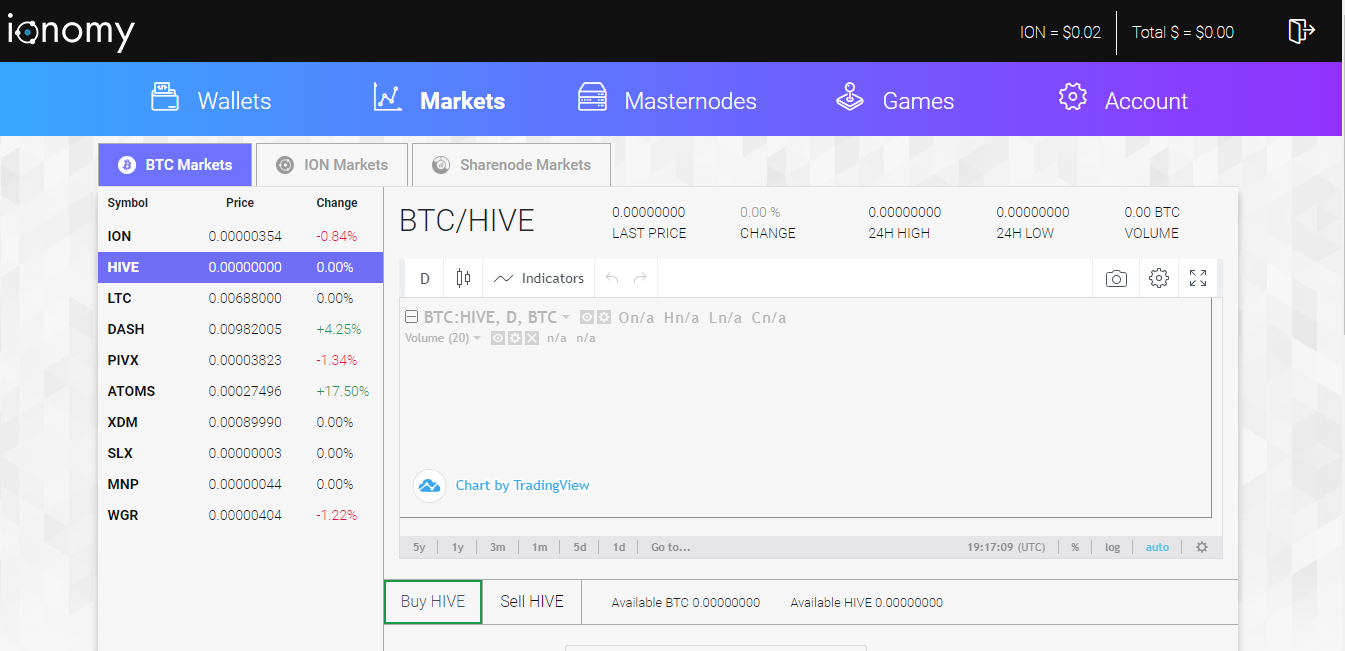Select the LTC market row

(240, 298)
